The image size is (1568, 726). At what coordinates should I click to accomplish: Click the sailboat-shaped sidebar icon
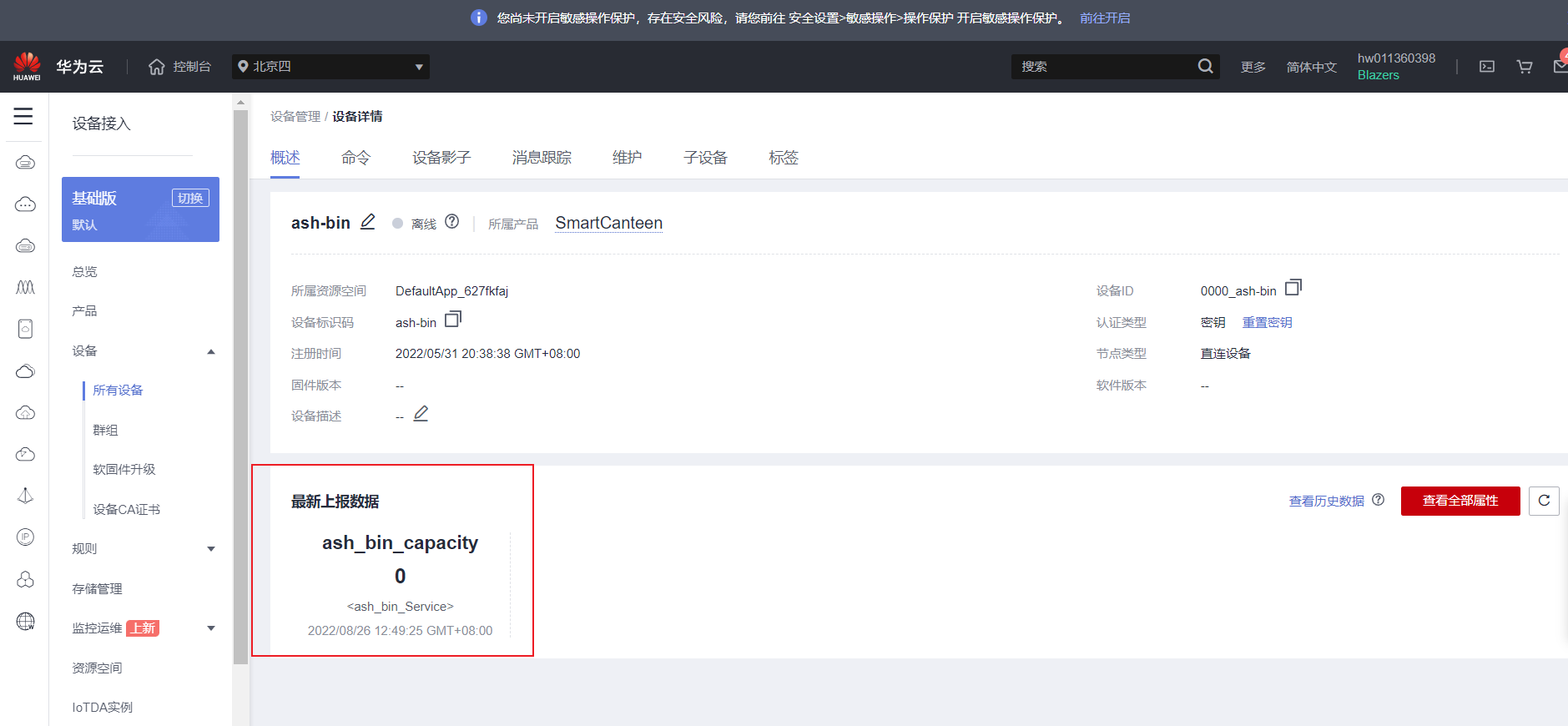point(25,496)
